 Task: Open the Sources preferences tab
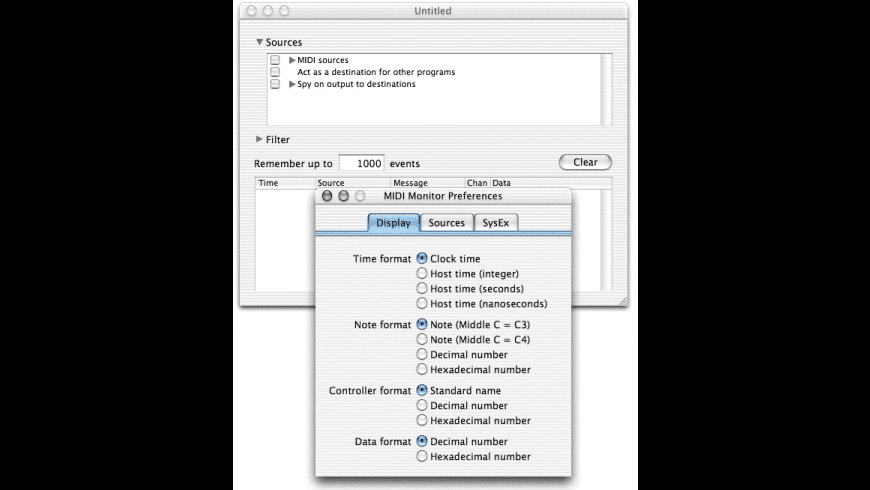coord(447,223)
